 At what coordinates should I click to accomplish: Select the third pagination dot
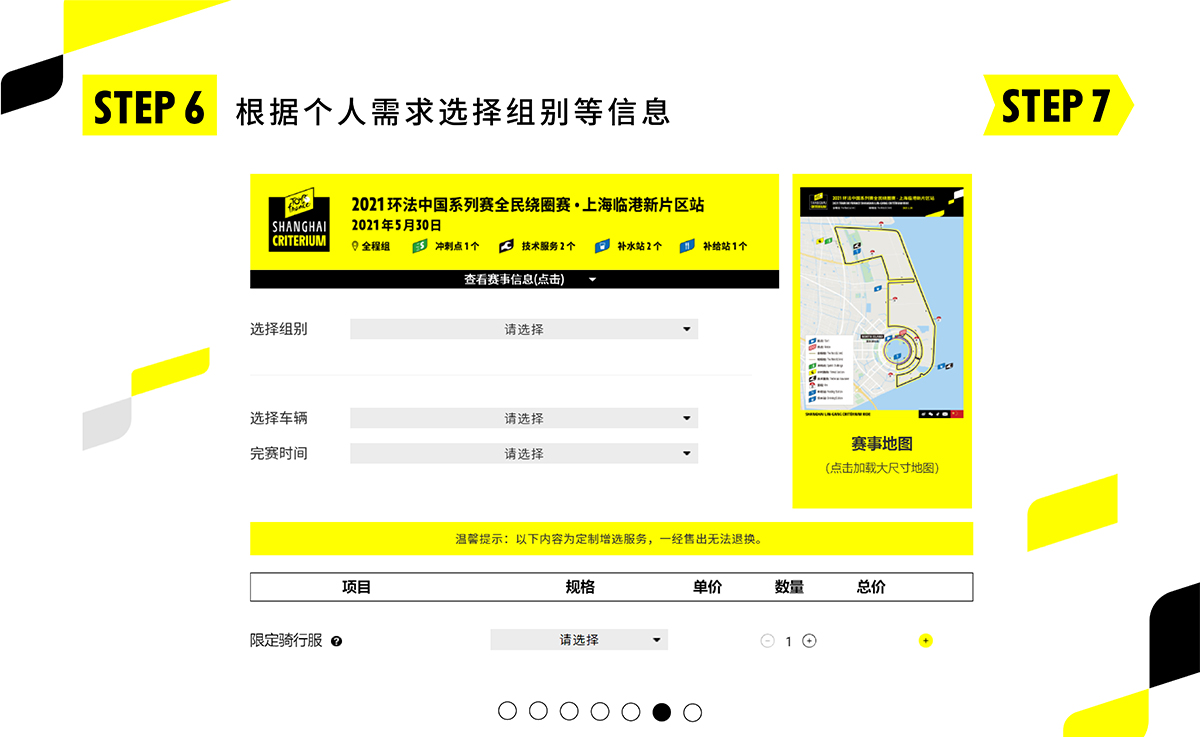pos(569,711)
